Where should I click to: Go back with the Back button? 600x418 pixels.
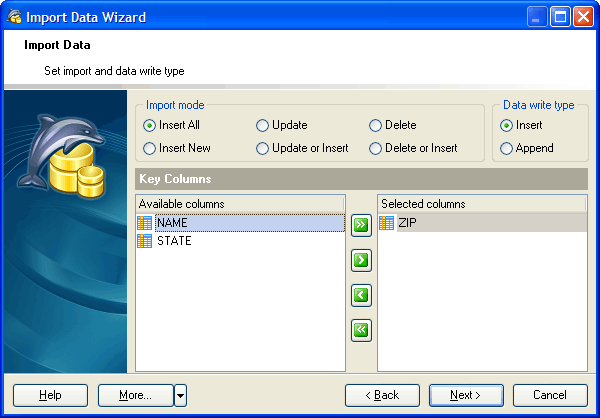click(382, 395)
